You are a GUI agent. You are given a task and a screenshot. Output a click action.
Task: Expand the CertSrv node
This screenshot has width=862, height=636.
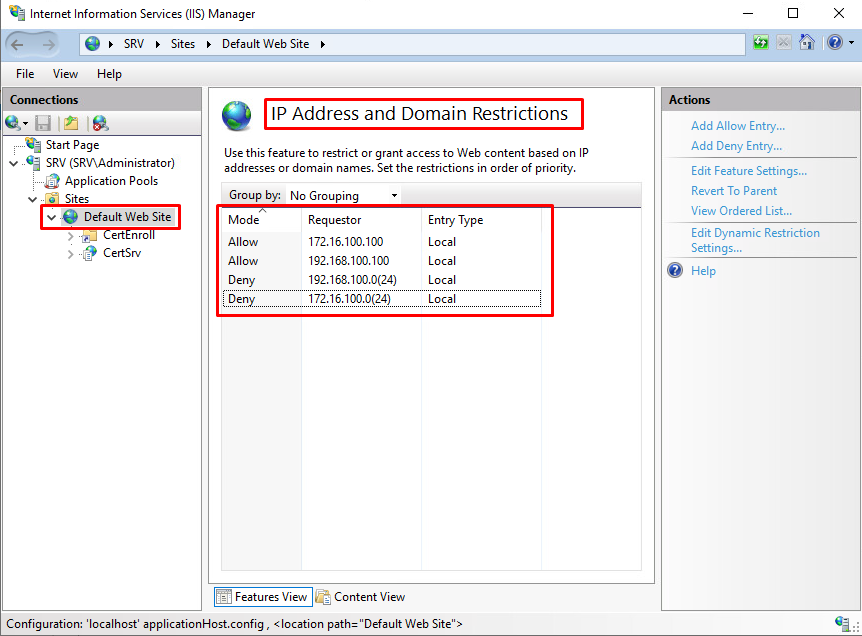coord(70,254)
